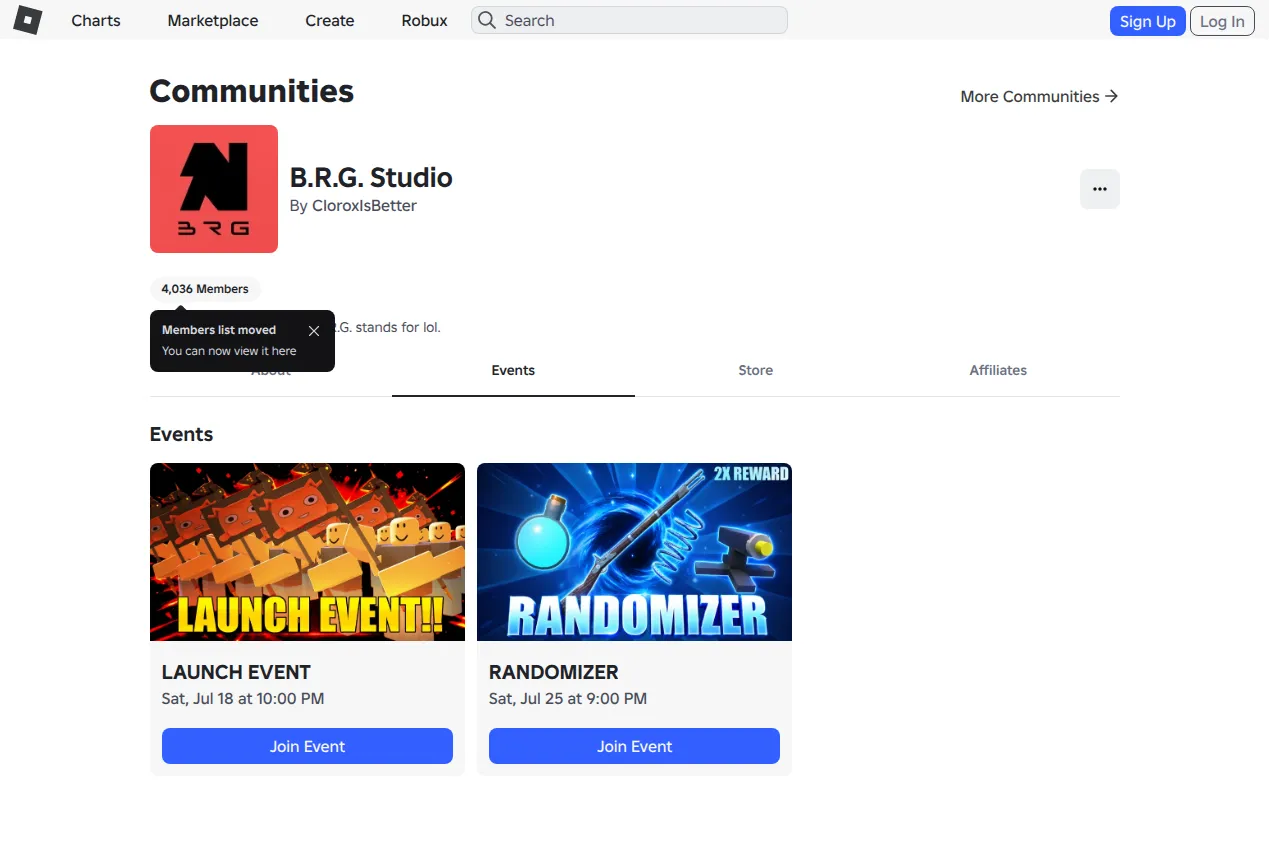
Task: Join the RANDOMIZER event
Action: (634, 746)
